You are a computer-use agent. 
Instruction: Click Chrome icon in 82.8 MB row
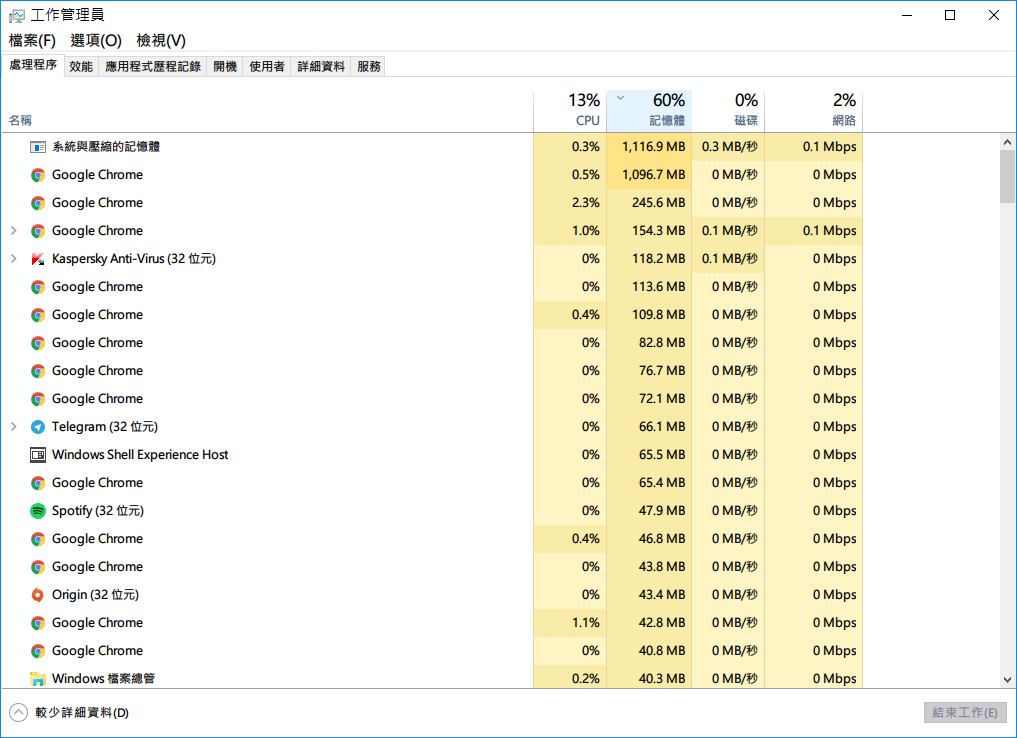click(38, 343)
